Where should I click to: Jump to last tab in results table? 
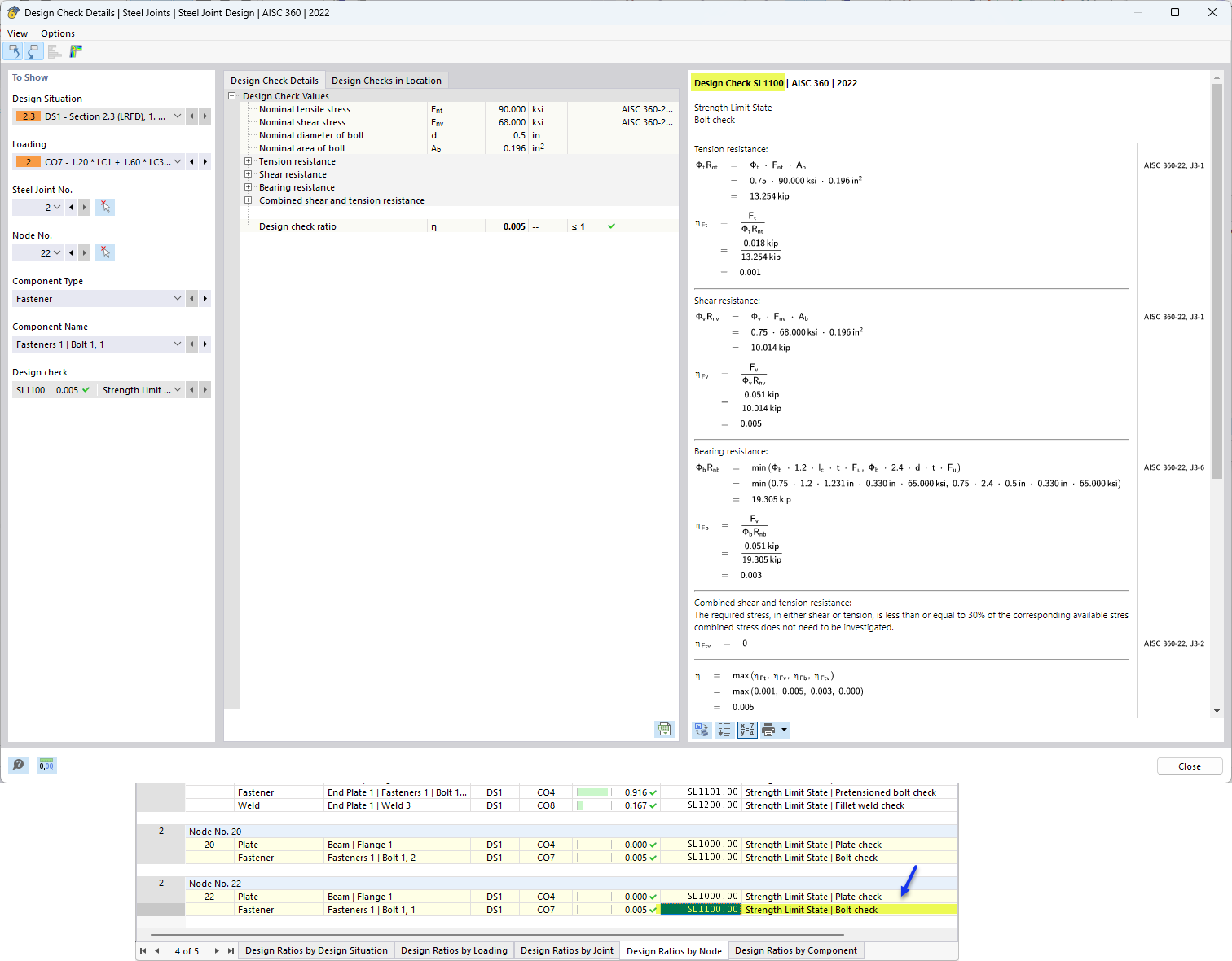(231, 950)
